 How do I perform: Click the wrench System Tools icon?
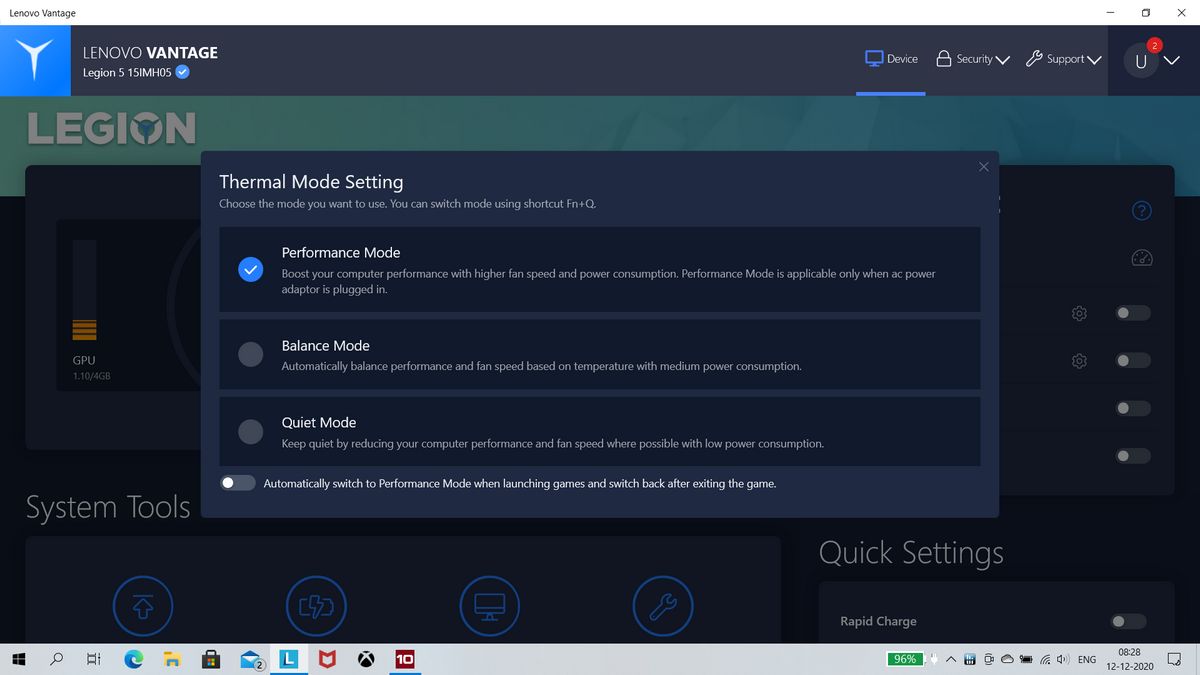tap(664, 605)
